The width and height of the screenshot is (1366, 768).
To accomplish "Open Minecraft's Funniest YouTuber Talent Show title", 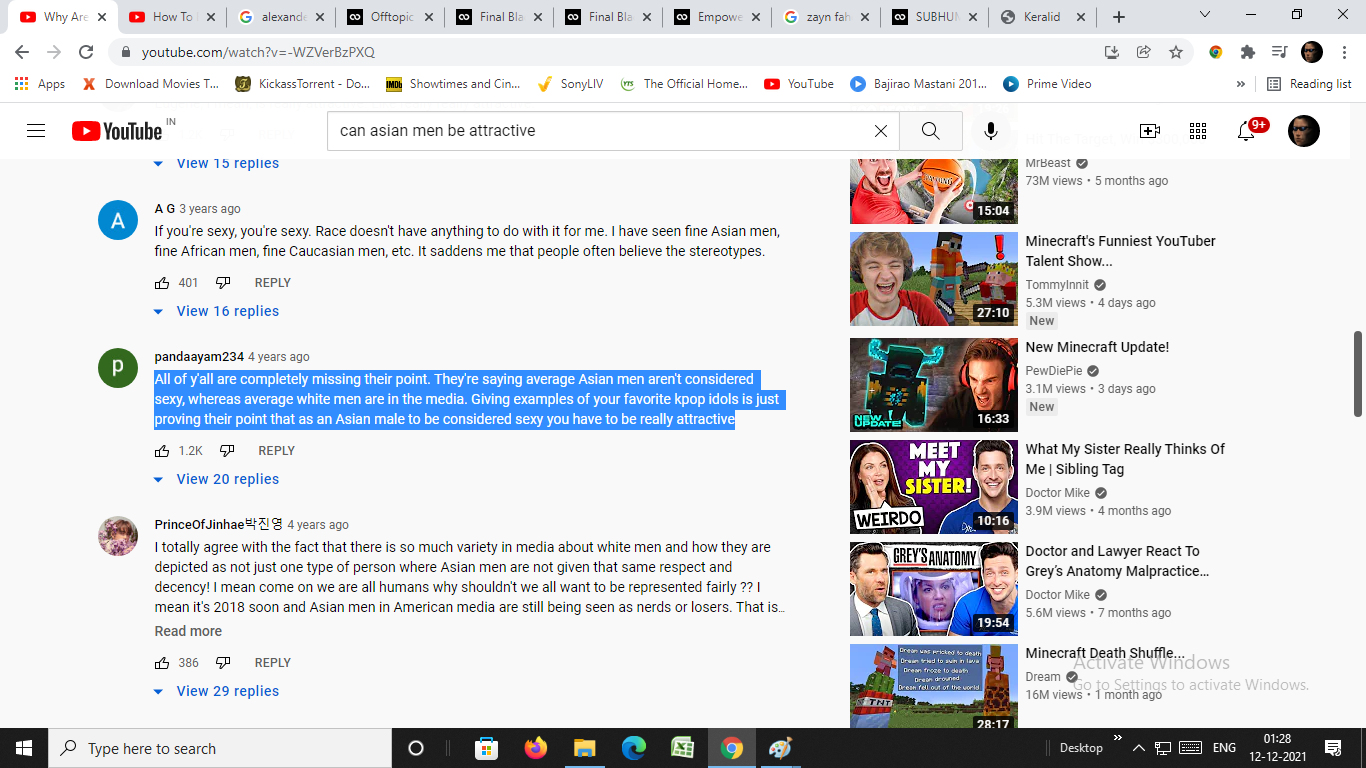I will [1121, 251].
